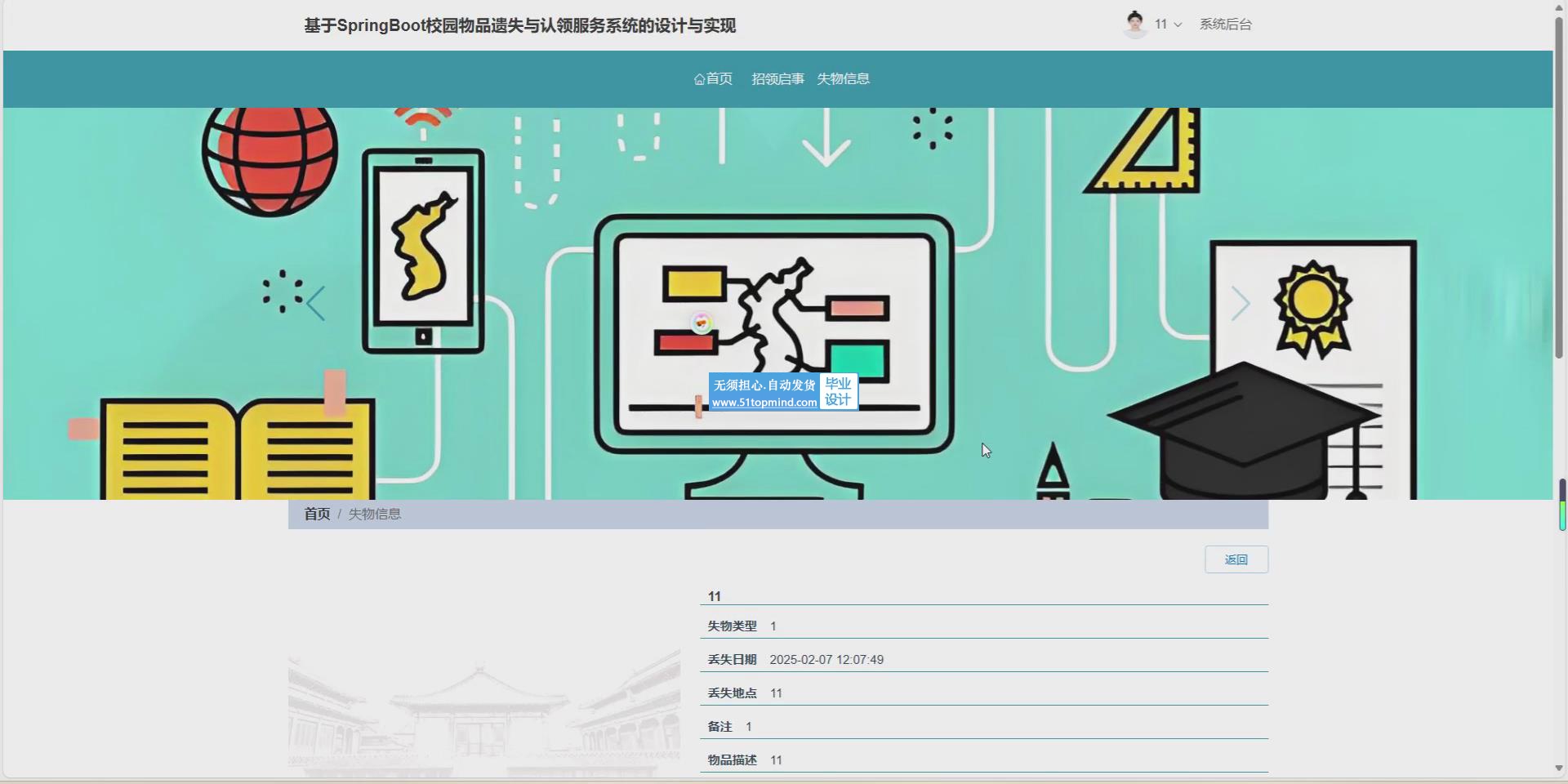Click 失物信息 in the breadcrumb trail

pos(375,514)
